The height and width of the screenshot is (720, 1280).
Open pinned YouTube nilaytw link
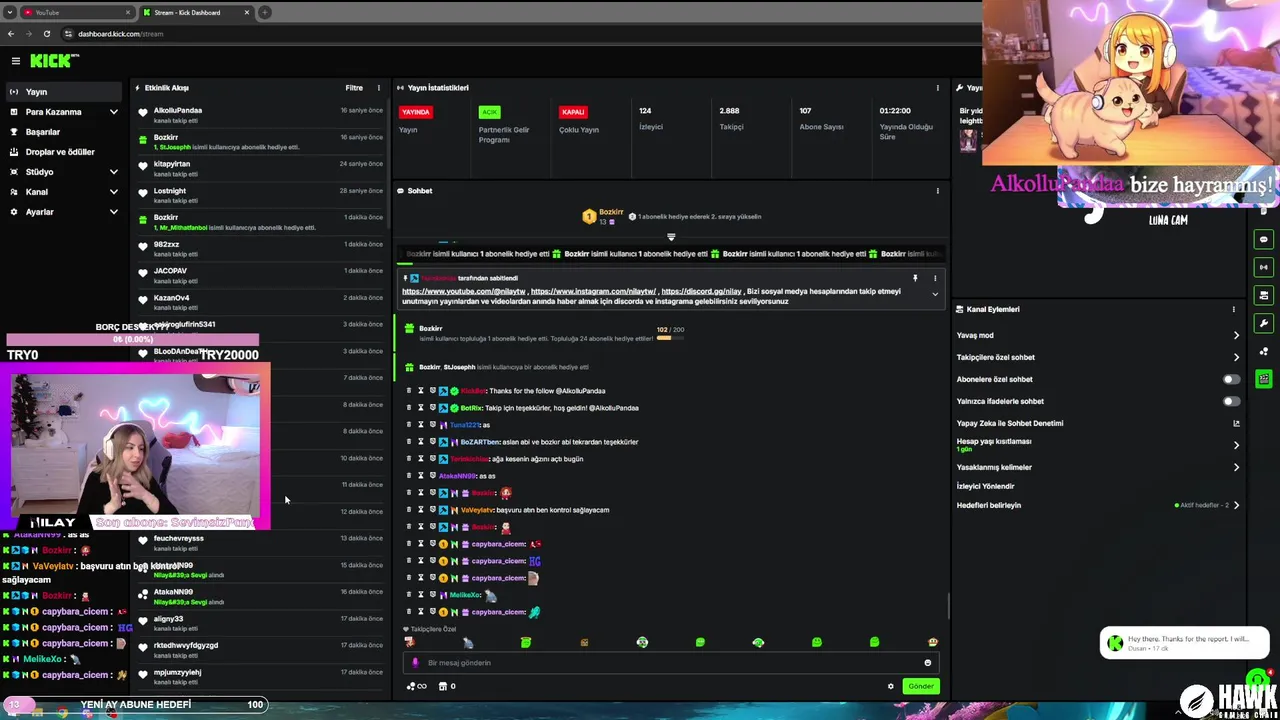[462, 292]
